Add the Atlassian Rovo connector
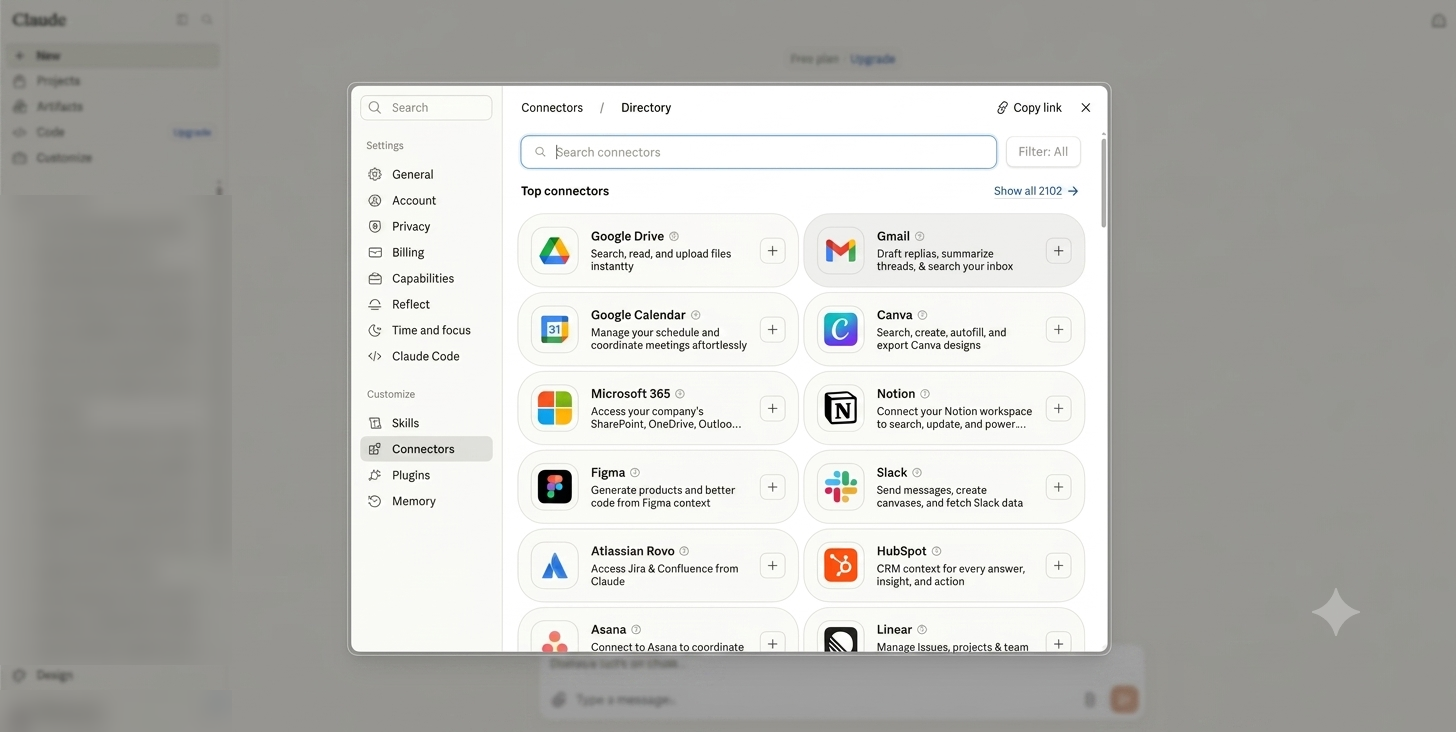Screen dimensions: 1456x732 [772, 566]
